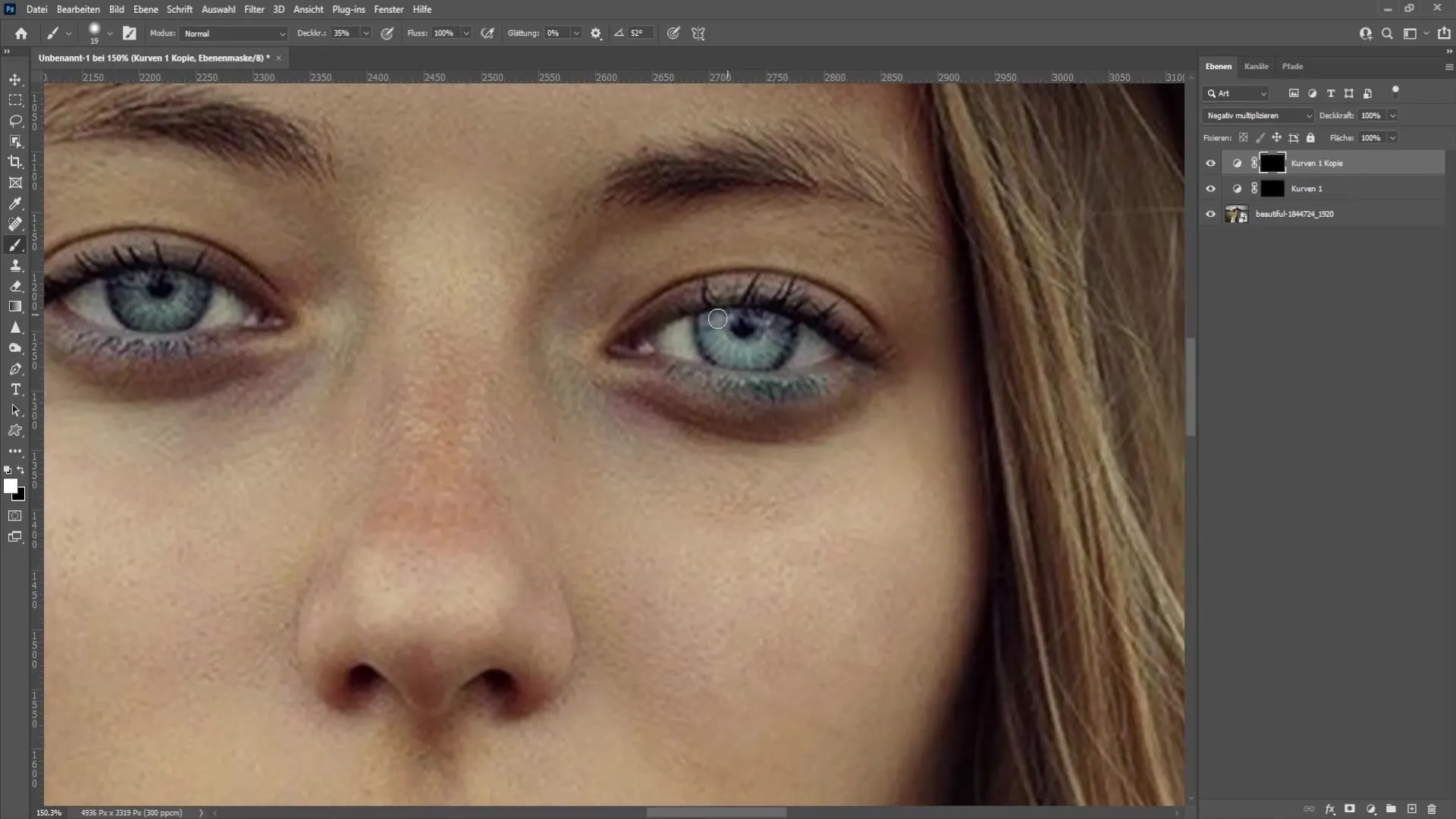
Task: Toggle lock all for layer
Action: pyautogui.click(x=1310, y=138)
